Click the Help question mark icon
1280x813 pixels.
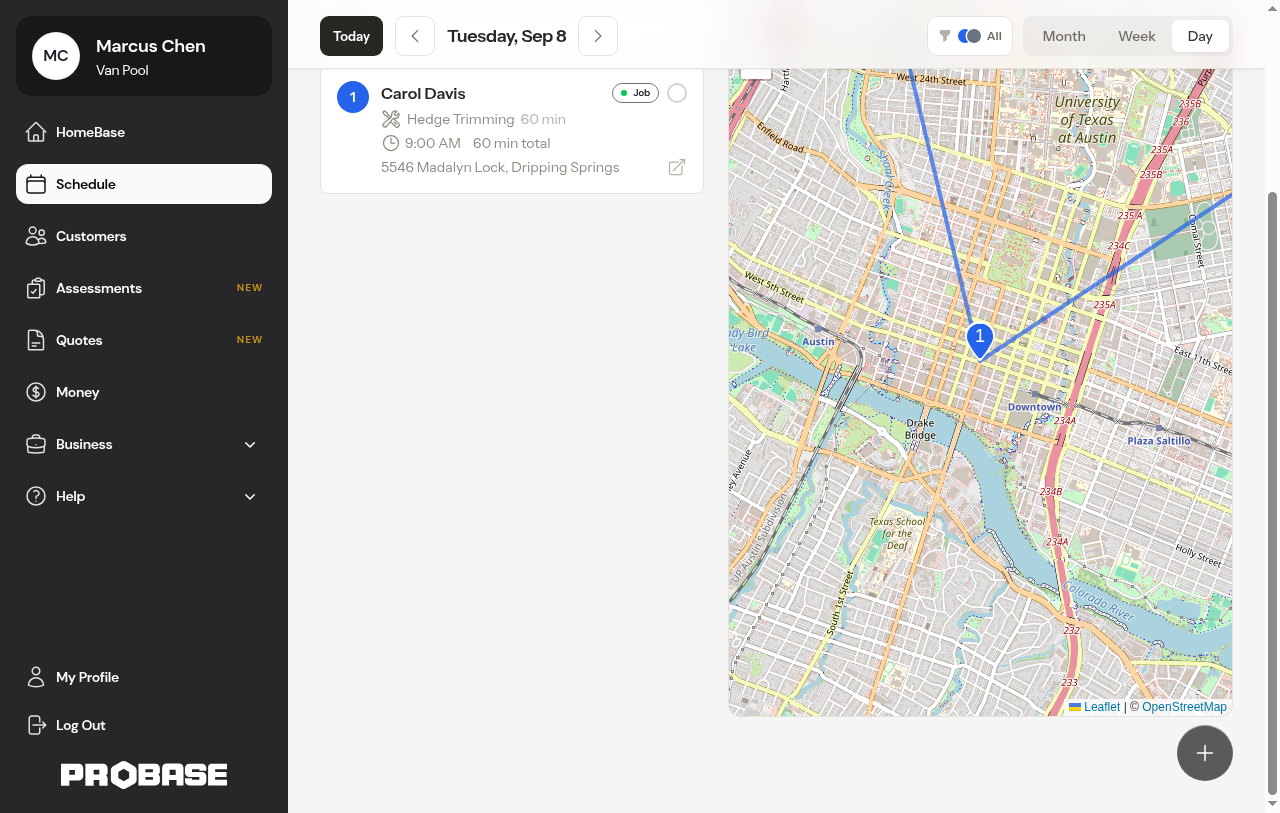point(36,496)
